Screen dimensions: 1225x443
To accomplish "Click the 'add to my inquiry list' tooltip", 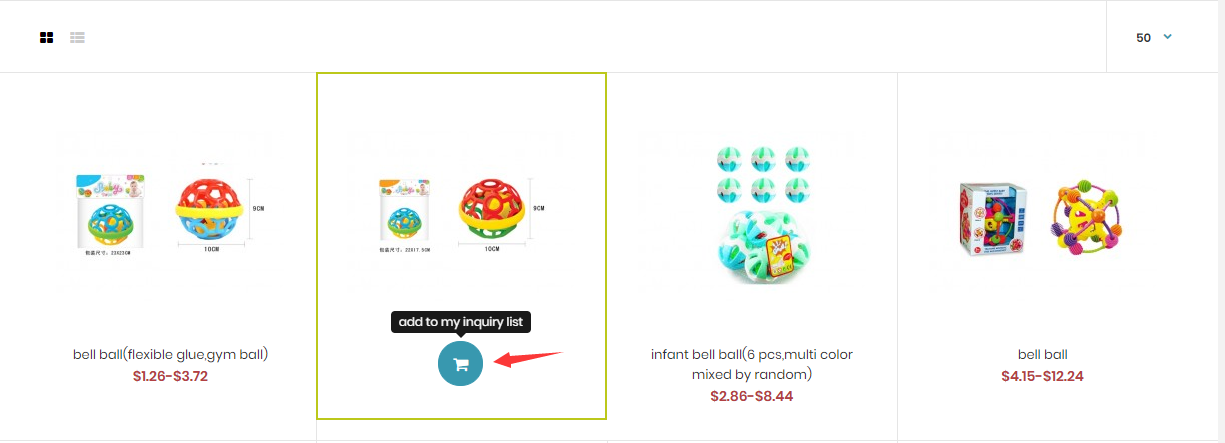I will click(460, 322).
